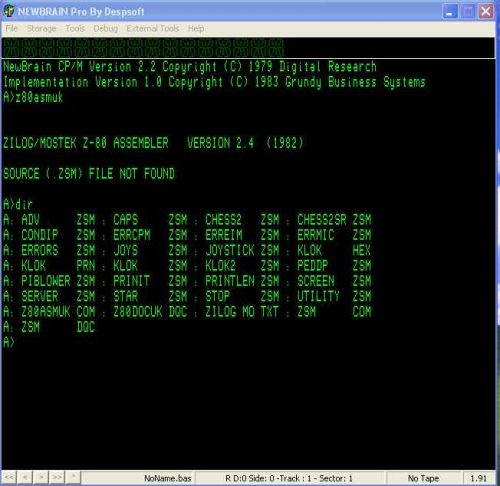Open the File menu
The image size is (500, 486).
[x=11, y=29]
